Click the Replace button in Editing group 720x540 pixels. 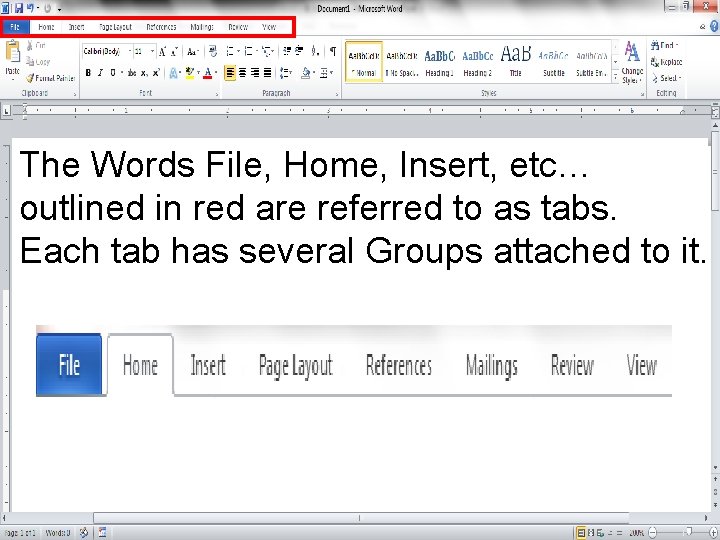pos(666,62)
